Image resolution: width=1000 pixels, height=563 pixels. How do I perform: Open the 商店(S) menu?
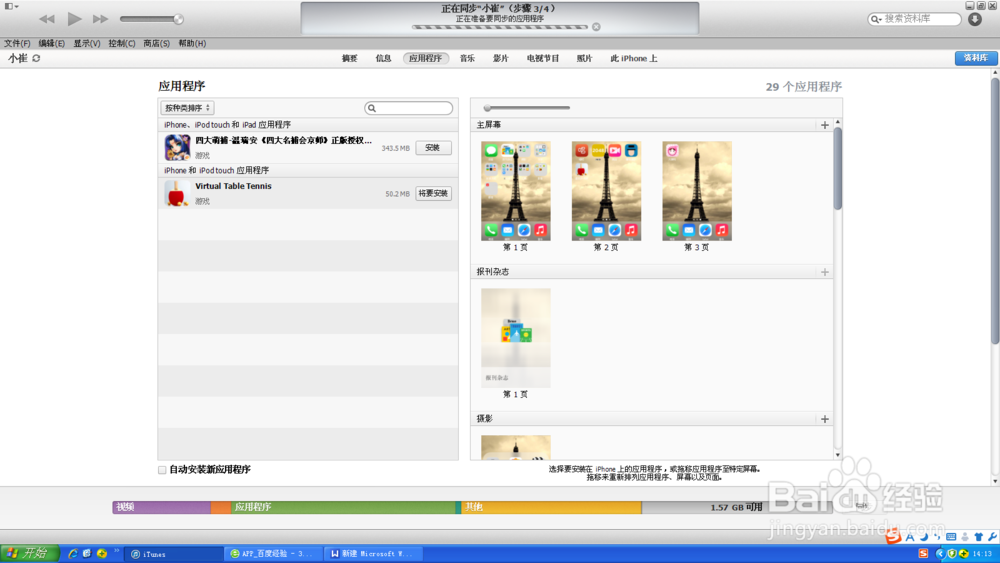tap(156, 43)
